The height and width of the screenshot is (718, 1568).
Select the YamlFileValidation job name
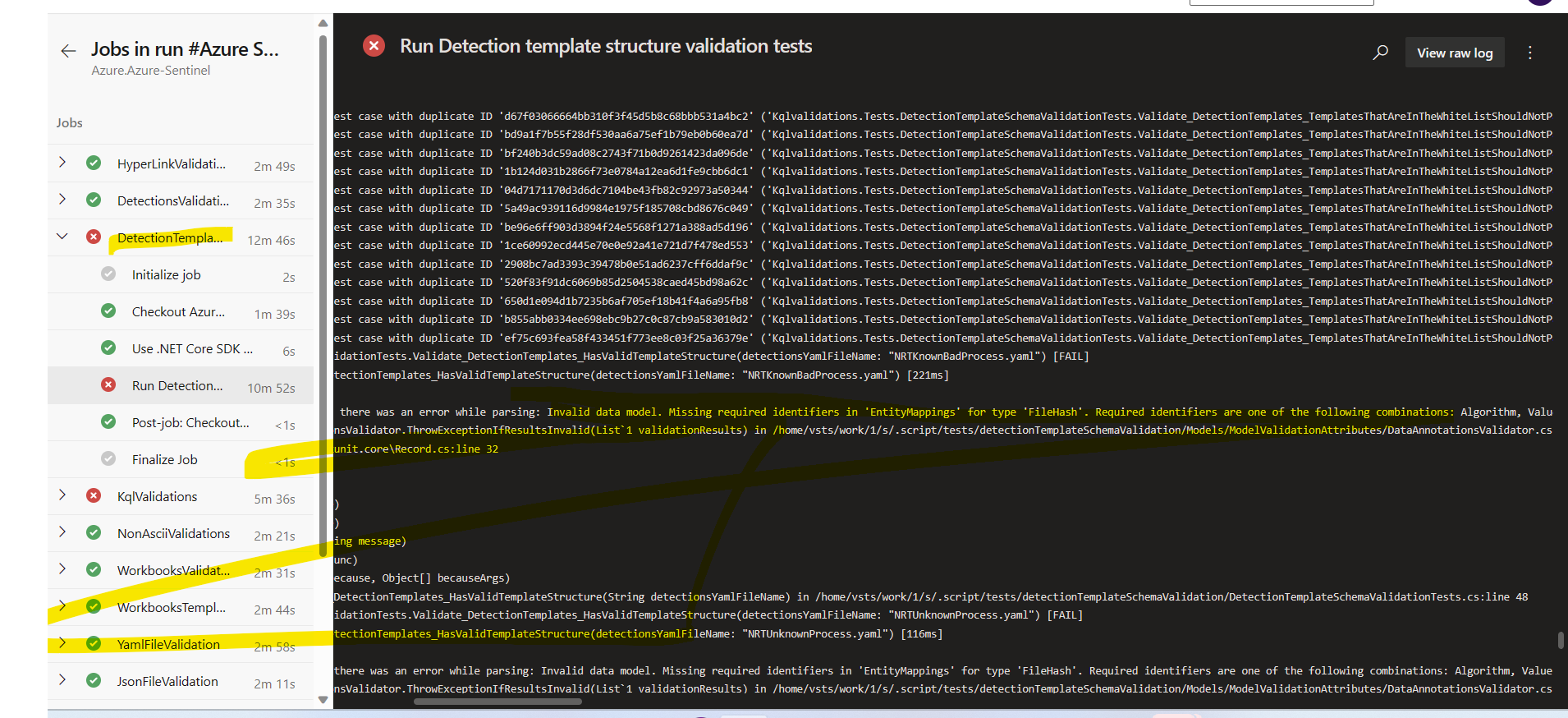click(168, 644)
